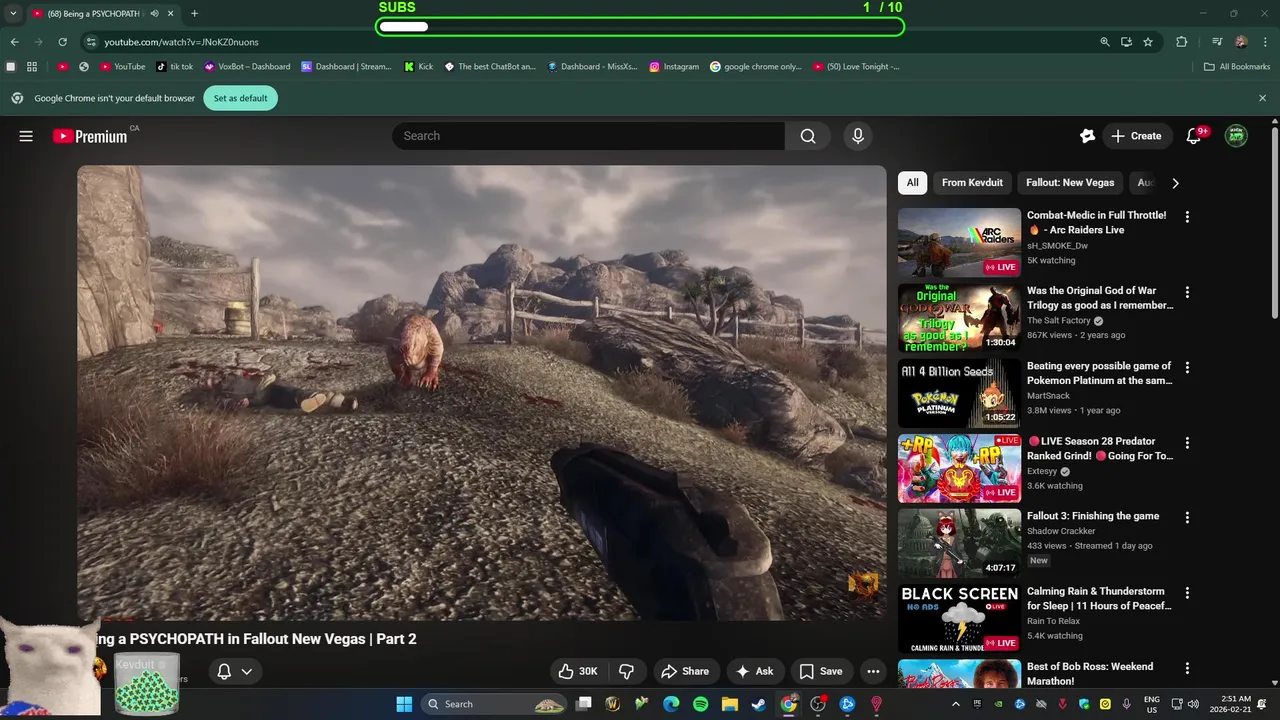Open the Arc Raiders Live thumbnail
Screen dimensions: 1280x720
959,242
